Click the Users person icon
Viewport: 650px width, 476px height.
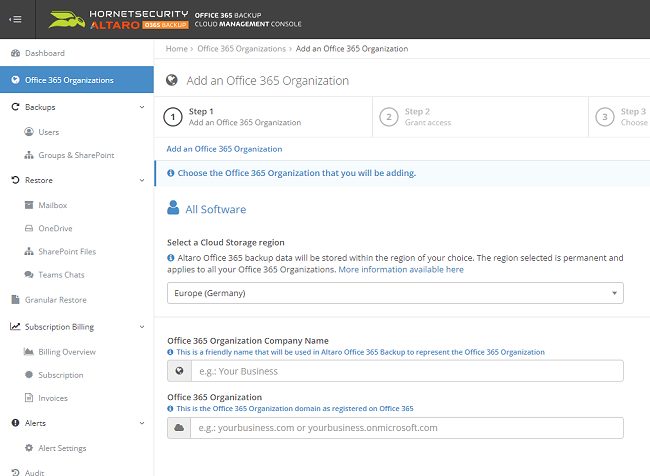click(x=29, y=132)
